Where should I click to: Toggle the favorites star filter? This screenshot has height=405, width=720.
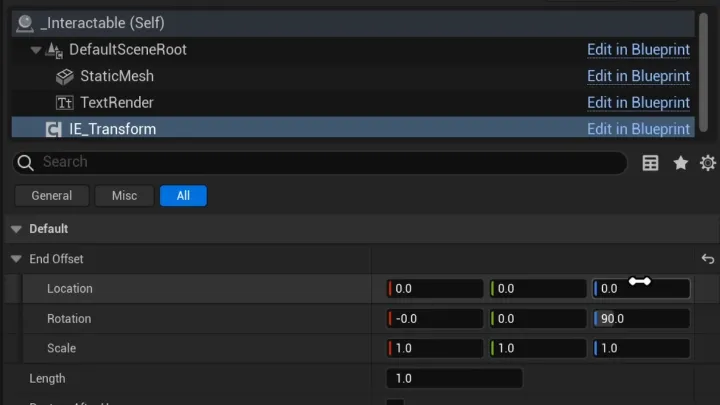pos(681,163)
